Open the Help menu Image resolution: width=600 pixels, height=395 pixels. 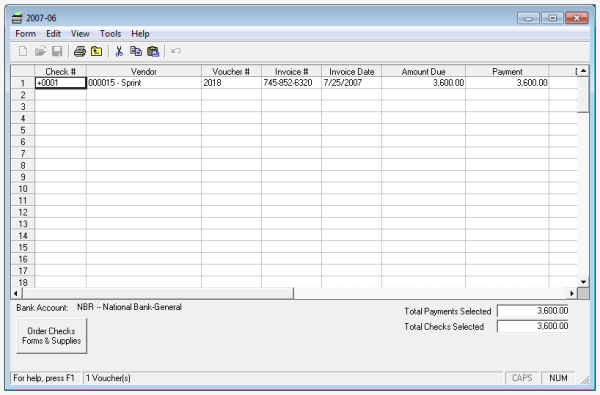(140, 34)
